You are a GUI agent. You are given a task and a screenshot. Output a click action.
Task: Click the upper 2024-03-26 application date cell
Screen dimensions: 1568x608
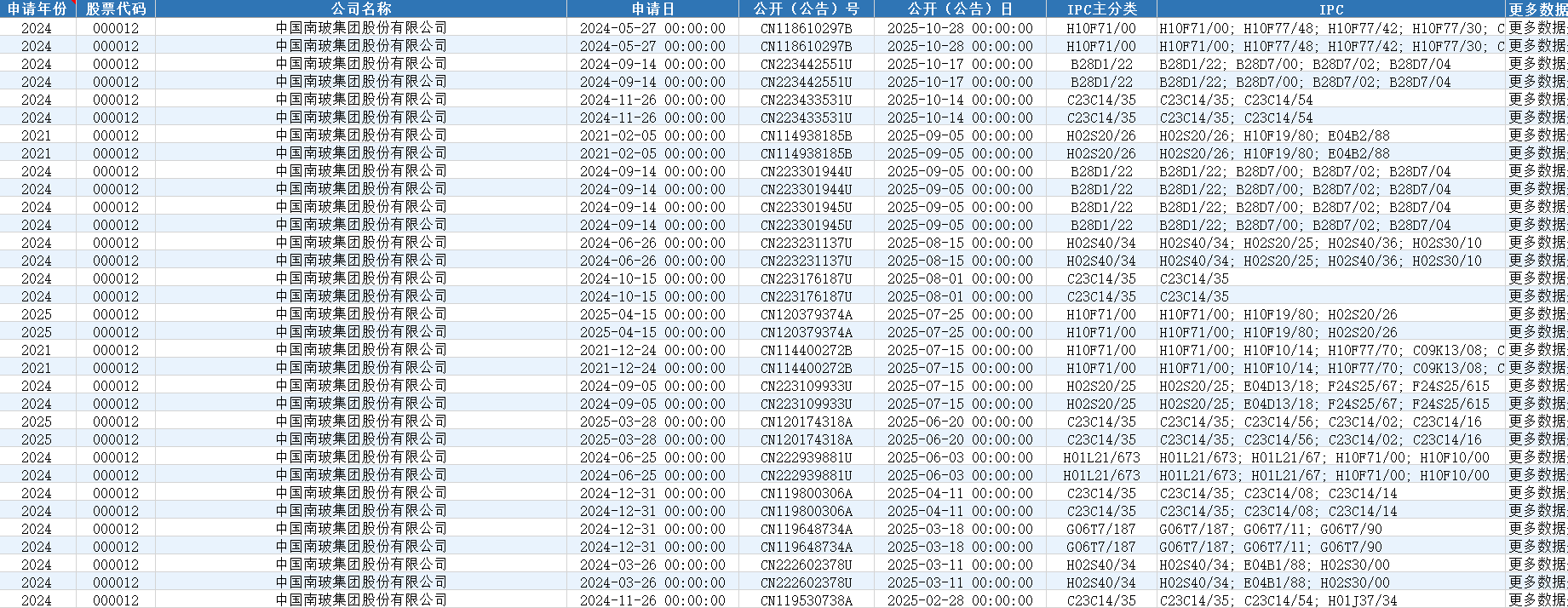pos(652,564)
